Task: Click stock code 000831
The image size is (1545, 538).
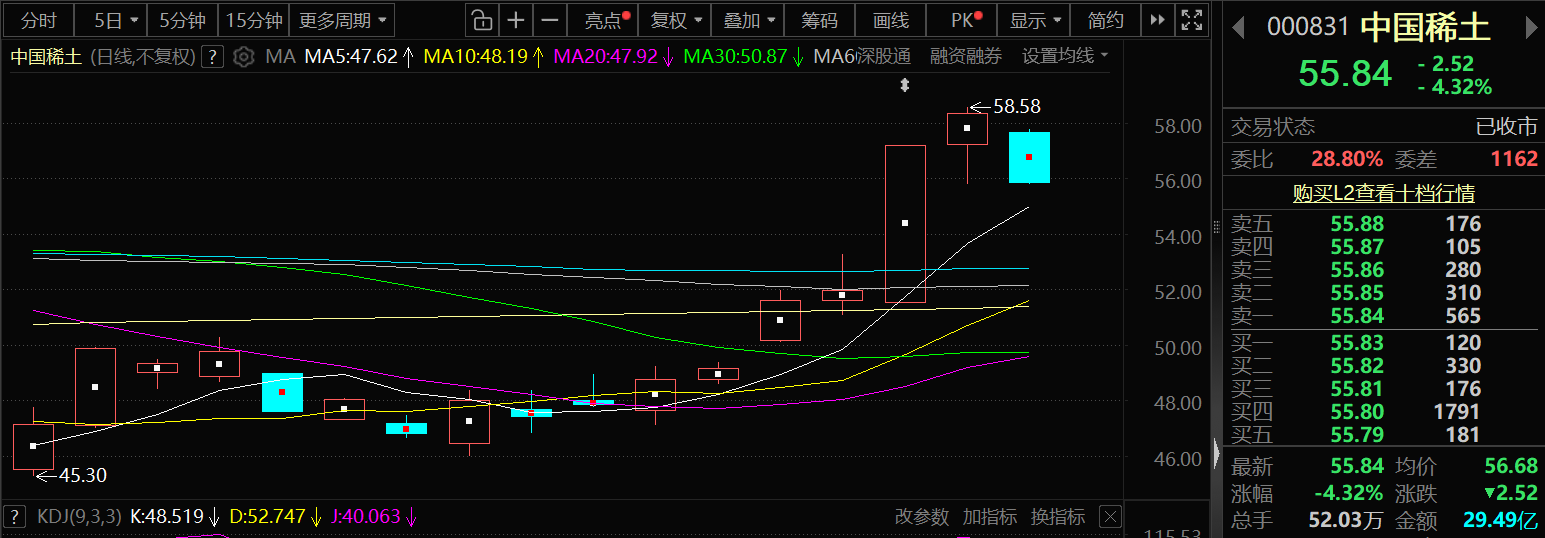Action: coord(1308,27)
